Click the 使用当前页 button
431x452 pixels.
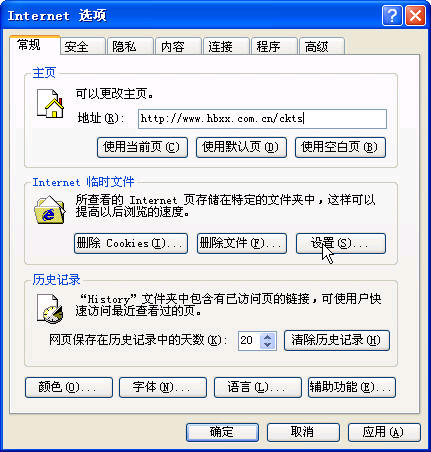(x=142, y=147)
